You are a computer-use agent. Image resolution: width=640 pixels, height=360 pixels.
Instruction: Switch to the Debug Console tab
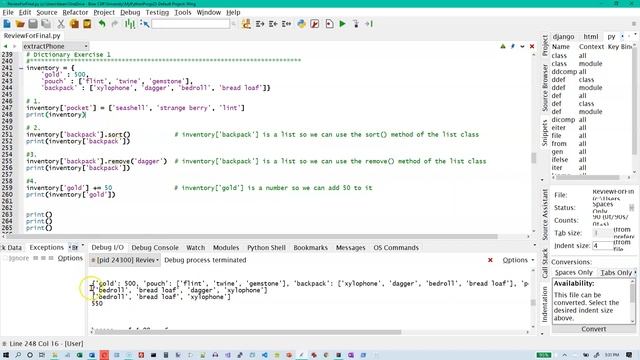point(155,248)
